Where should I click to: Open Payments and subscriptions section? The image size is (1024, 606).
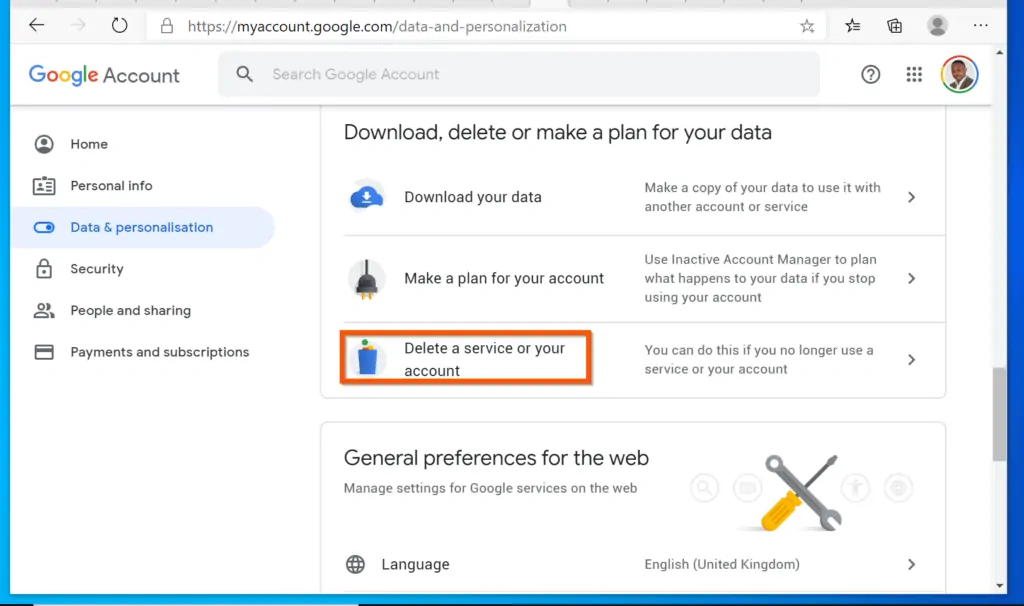coord(159,352)
